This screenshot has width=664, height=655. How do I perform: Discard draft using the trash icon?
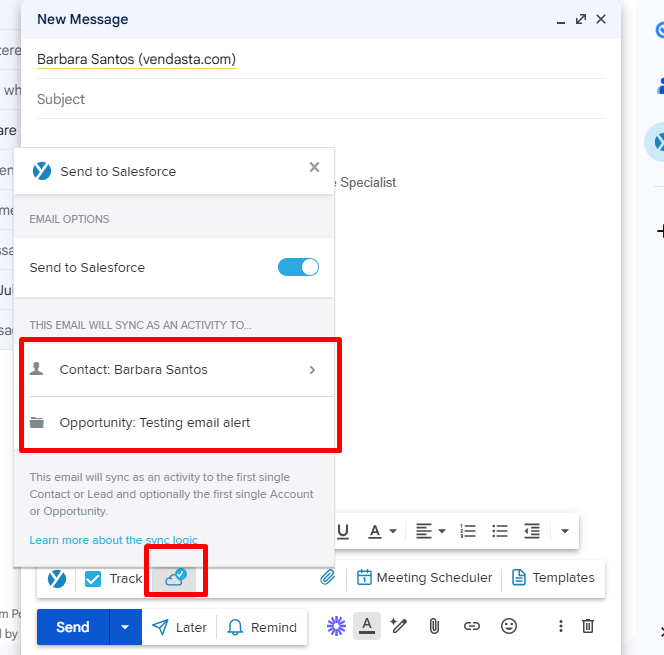coord(588,626)
